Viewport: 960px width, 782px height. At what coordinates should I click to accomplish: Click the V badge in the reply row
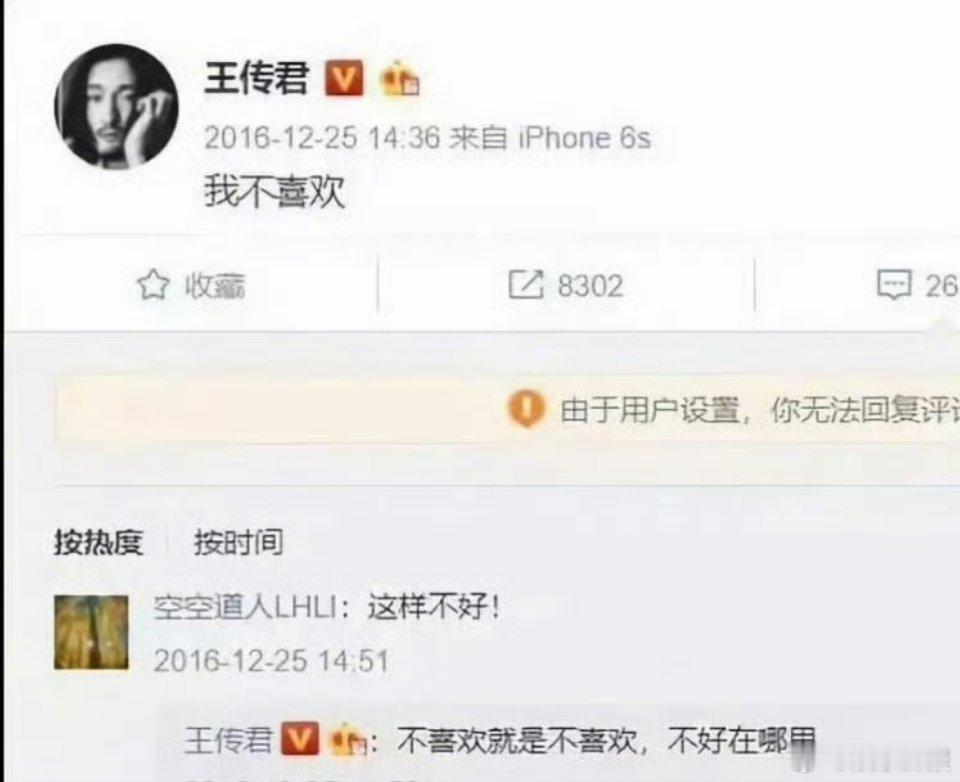click(x=299, y=740)
